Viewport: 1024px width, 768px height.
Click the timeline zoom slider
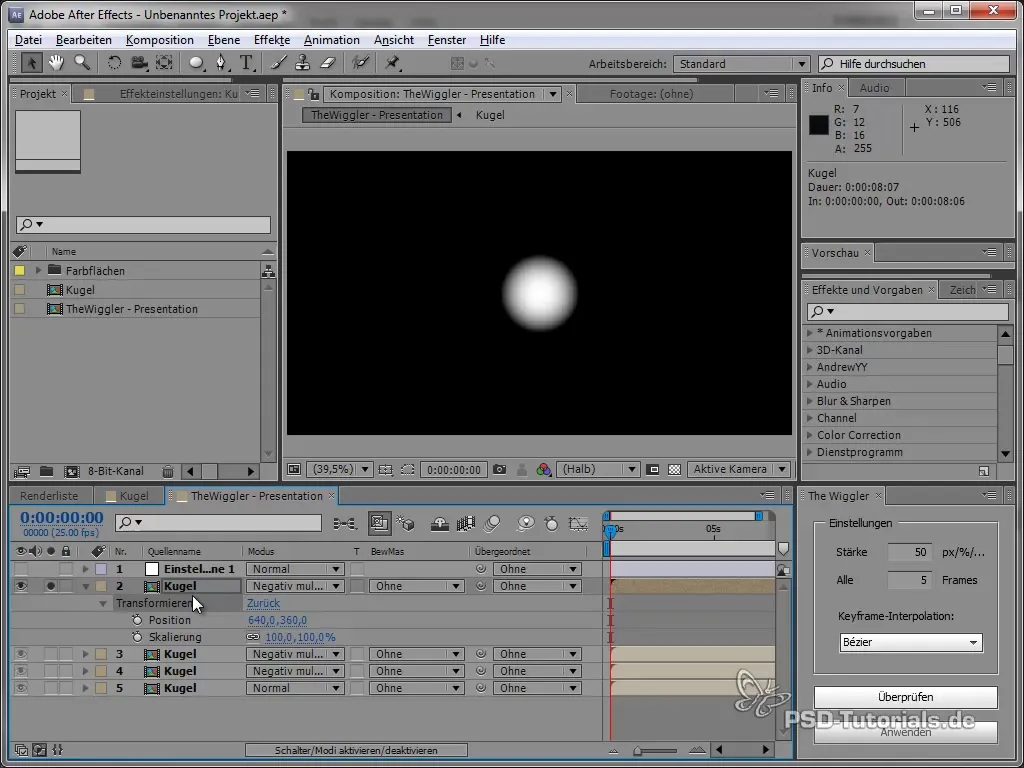coord(654,751)
